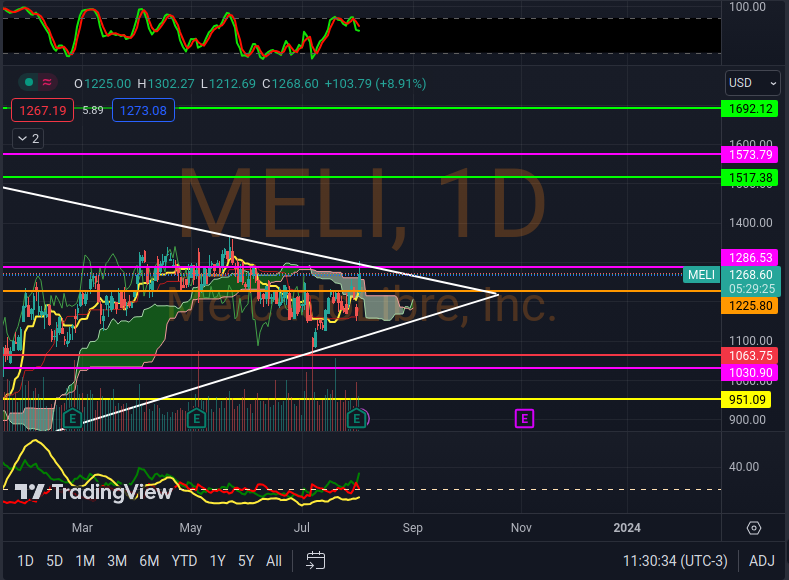
Task: Click the blue buy price 1273.08 button
Action: (x=143, y=110)
